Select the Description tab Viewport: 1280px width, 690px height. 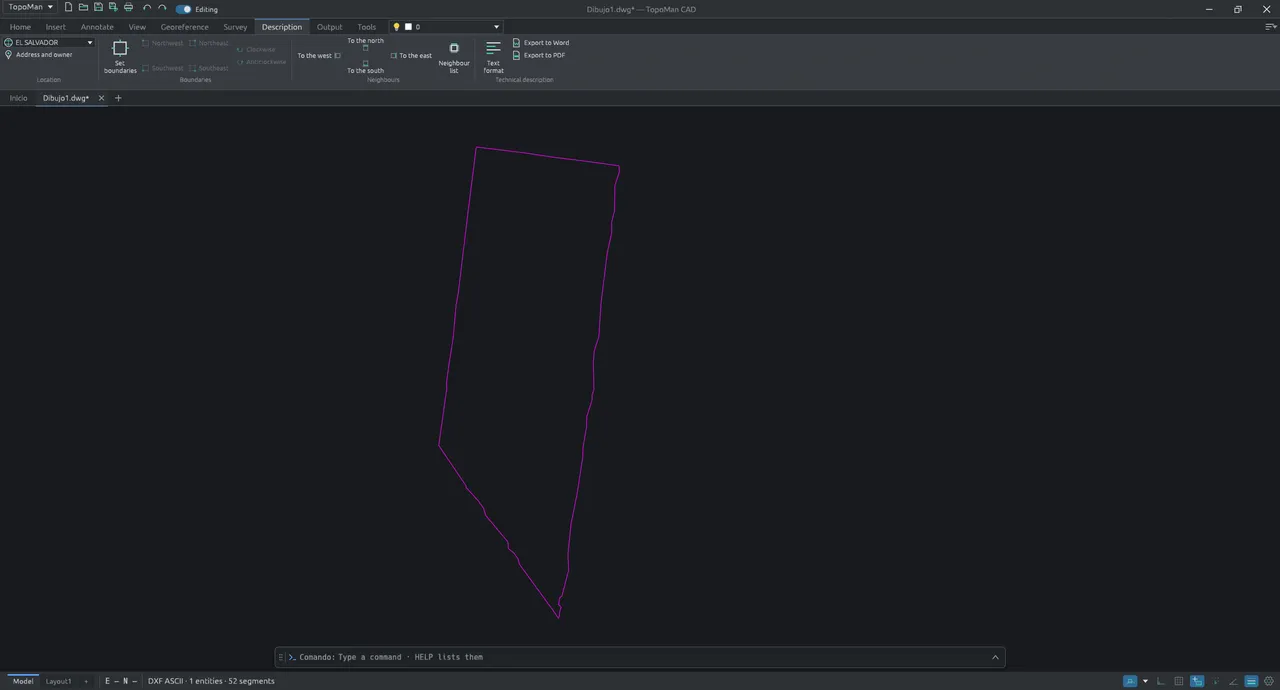click(282, 27)
